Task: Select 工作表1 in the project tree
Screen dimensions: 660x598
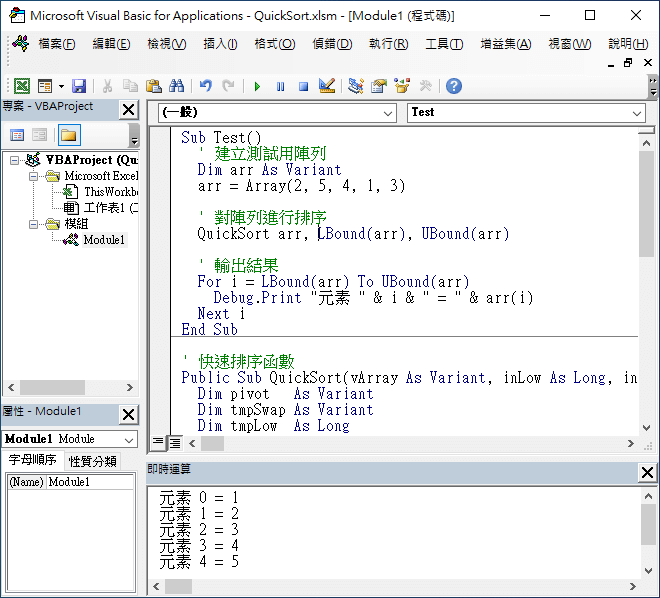Action: (110, 208)
